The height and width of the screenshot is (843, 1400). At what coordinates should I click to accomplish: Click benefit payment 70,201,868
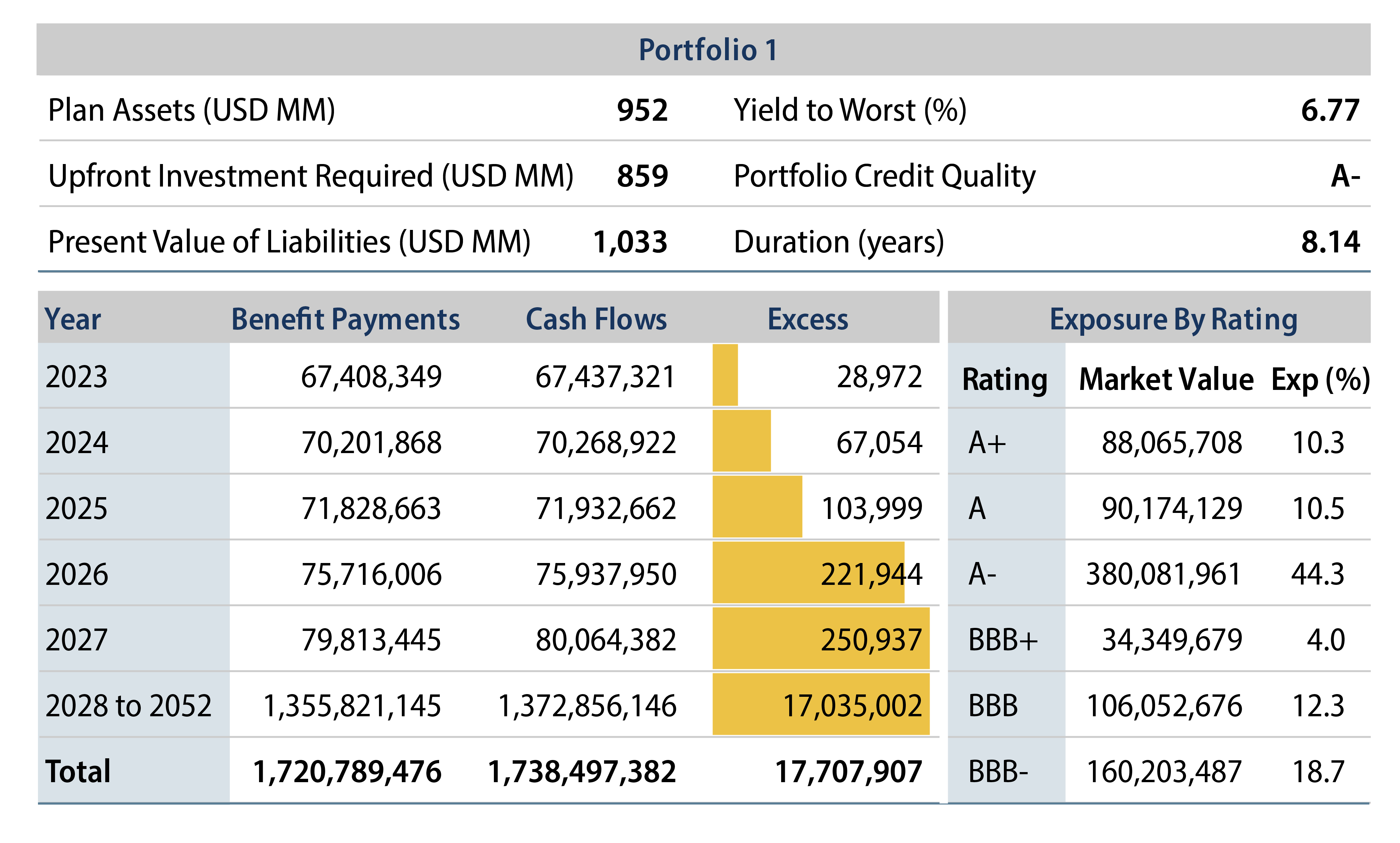(x=371, y=443)
